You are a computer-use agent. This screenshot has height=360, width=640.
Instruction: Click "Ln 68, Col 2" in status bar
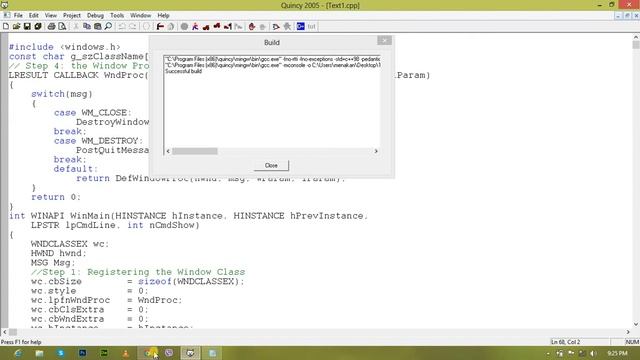pos(566,342)
